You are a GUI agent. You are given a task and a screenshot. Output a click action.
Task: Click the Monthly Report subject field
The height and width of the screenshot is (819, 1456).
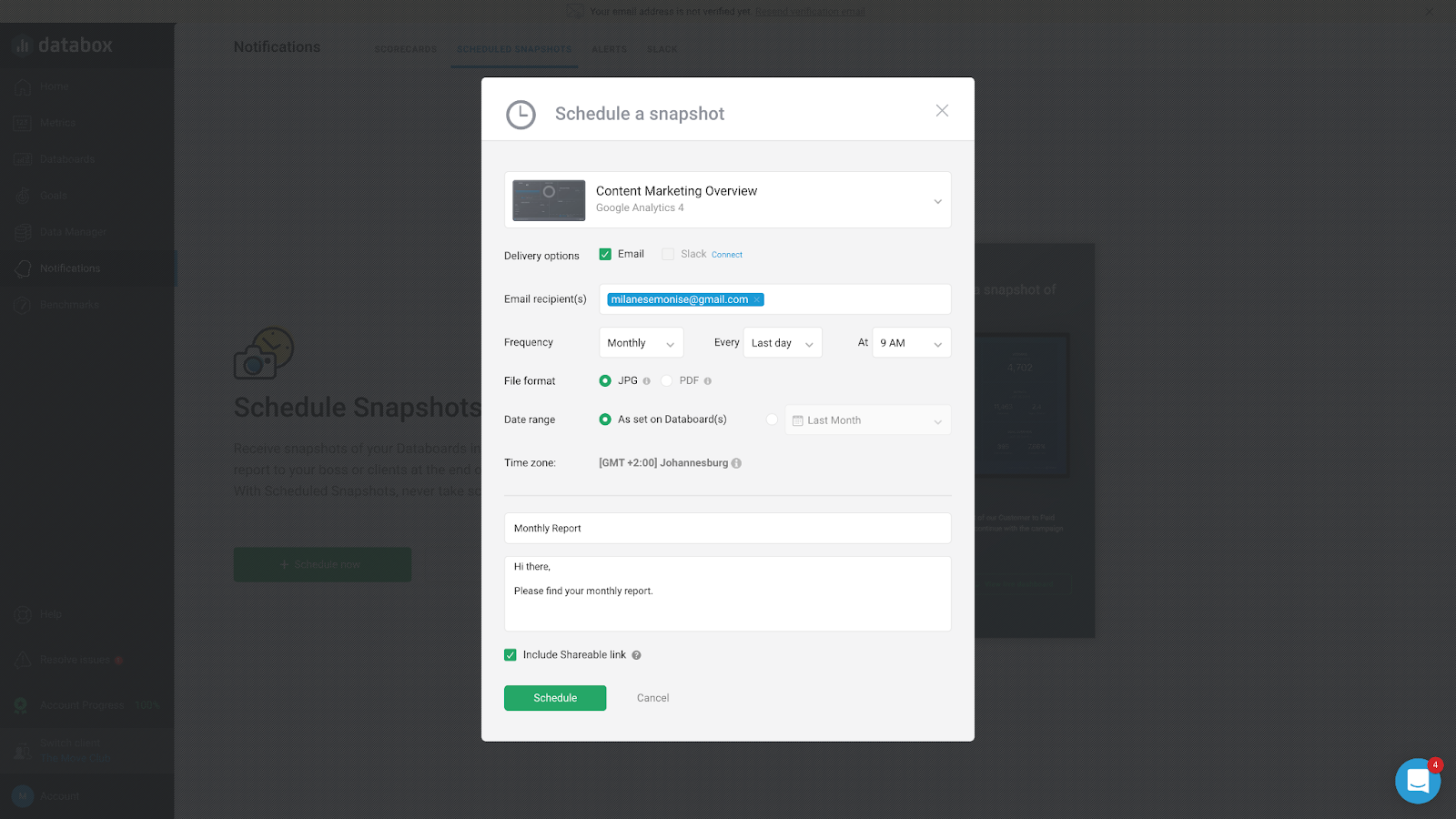pos(728,528)
